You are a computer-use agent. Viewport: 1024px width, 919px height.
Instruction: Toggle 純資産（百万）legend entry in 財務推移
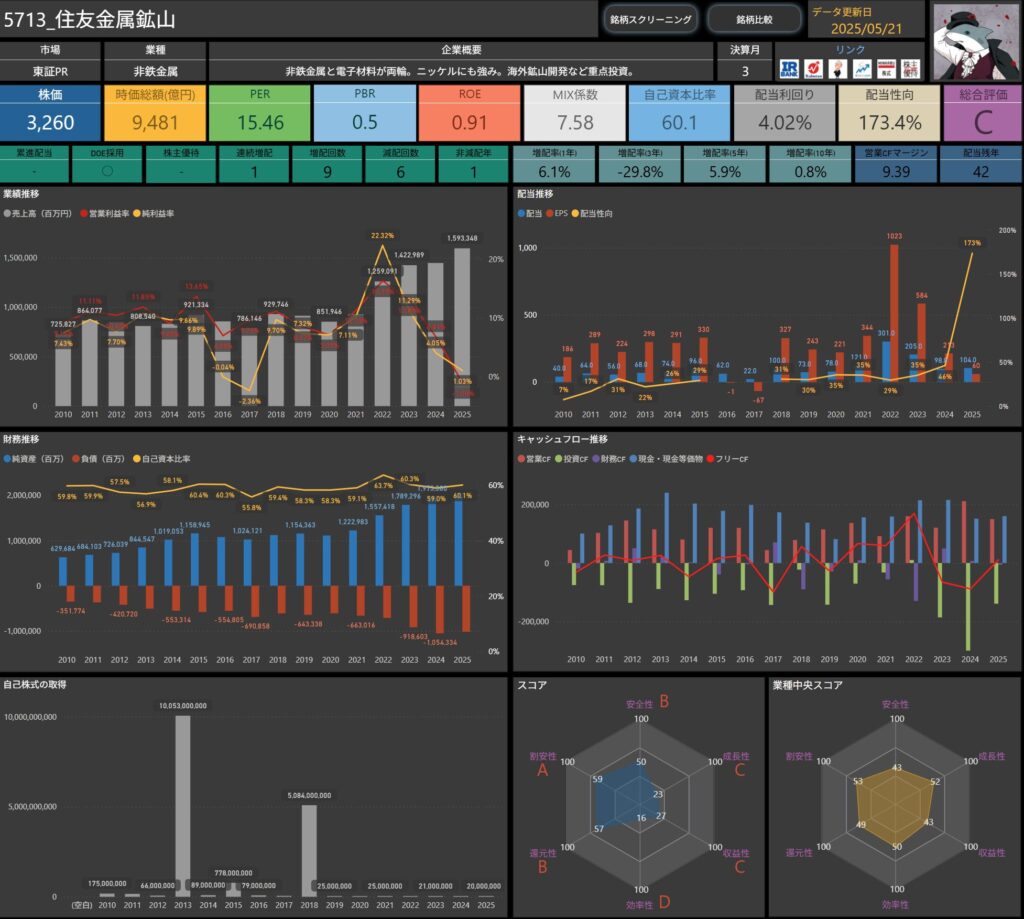34,459
